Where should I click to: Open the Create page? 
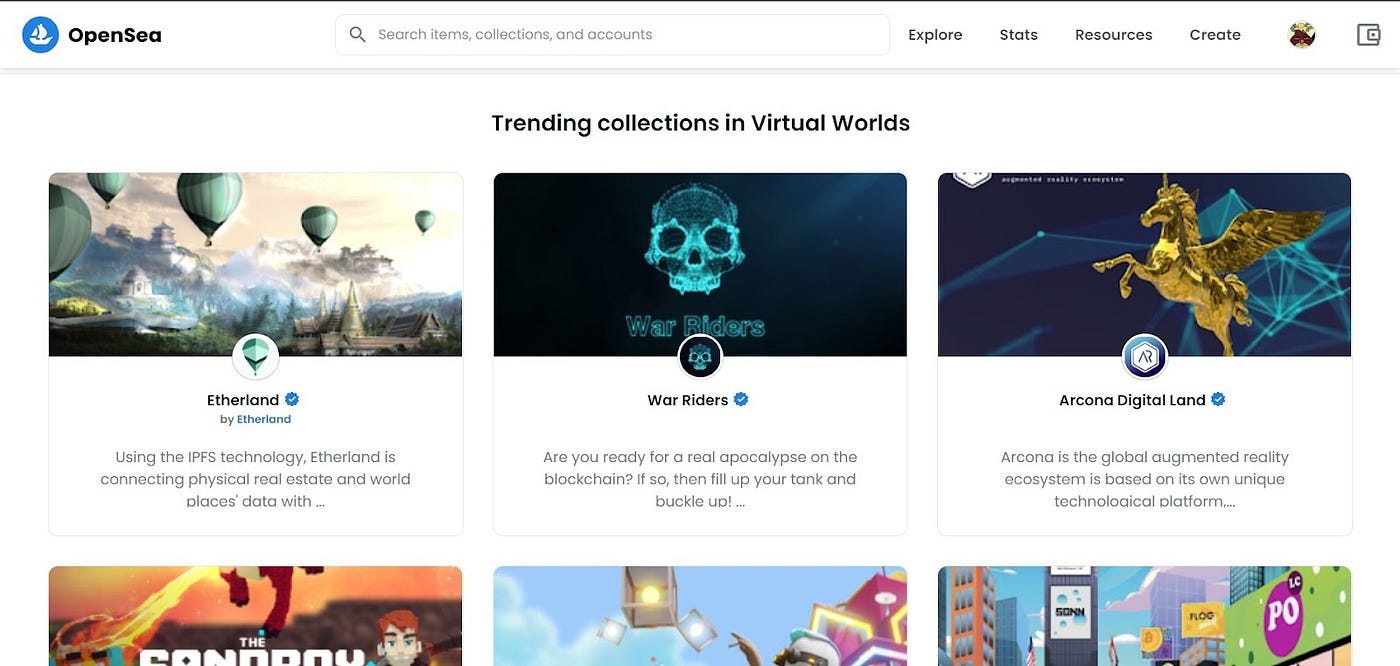(1215, 35)
